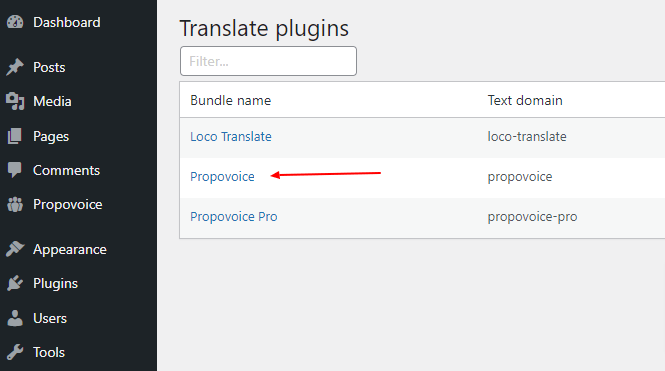Image resolution: width=665 pixels, height=371 pixels.
Task: Click the Propovoice group icon in sidebar
Action: tap(15, 204)
